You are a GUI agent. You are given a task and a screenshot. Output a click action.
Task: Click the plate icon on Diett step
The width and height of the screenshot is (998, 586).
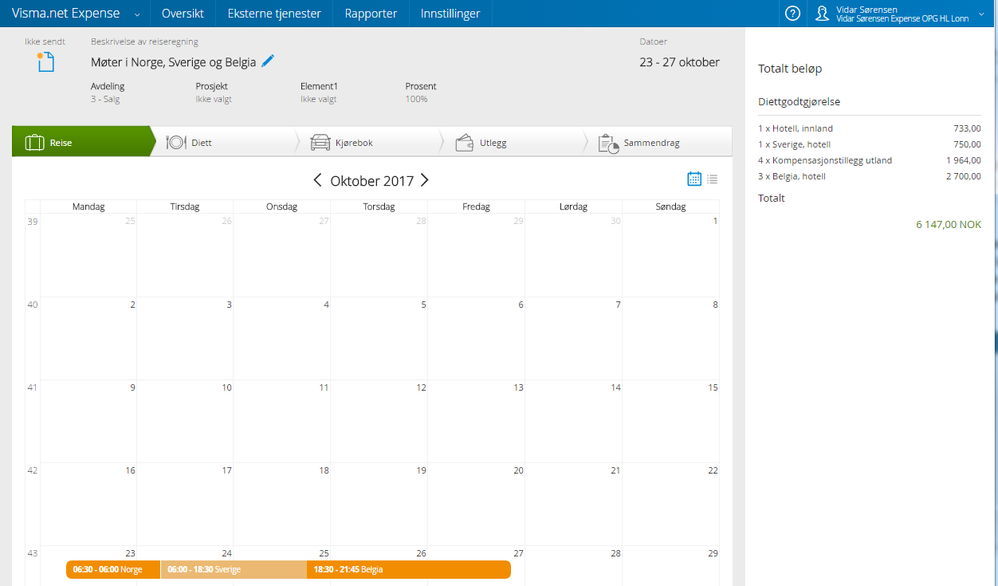point(176,143)
